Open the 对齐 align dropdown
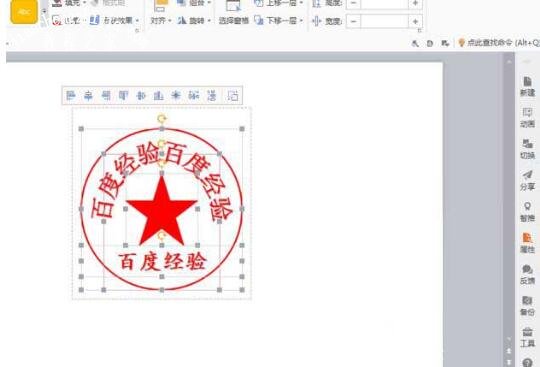Viewport: 540px width, 367px height. click(x=161, y=21)
